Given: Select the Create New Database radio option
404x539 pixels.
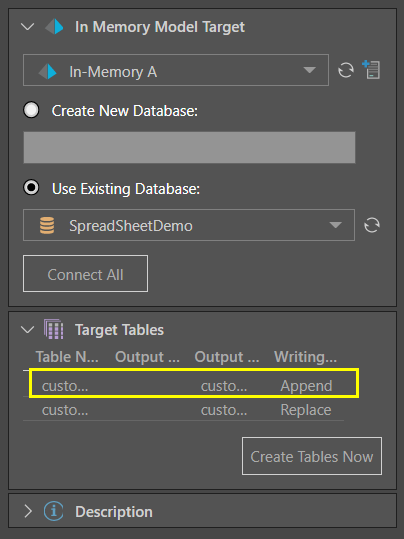Looking at the screenshot, I should [31, 110].
